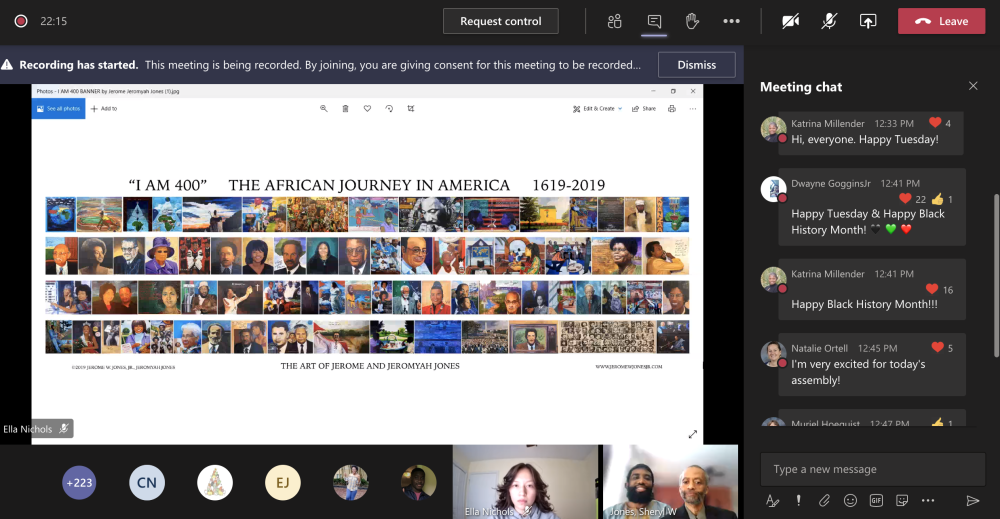The height and width of the screenshot is (519, 1000).
Task: Set delivery options exclamation icon
Action: point(798,501)
